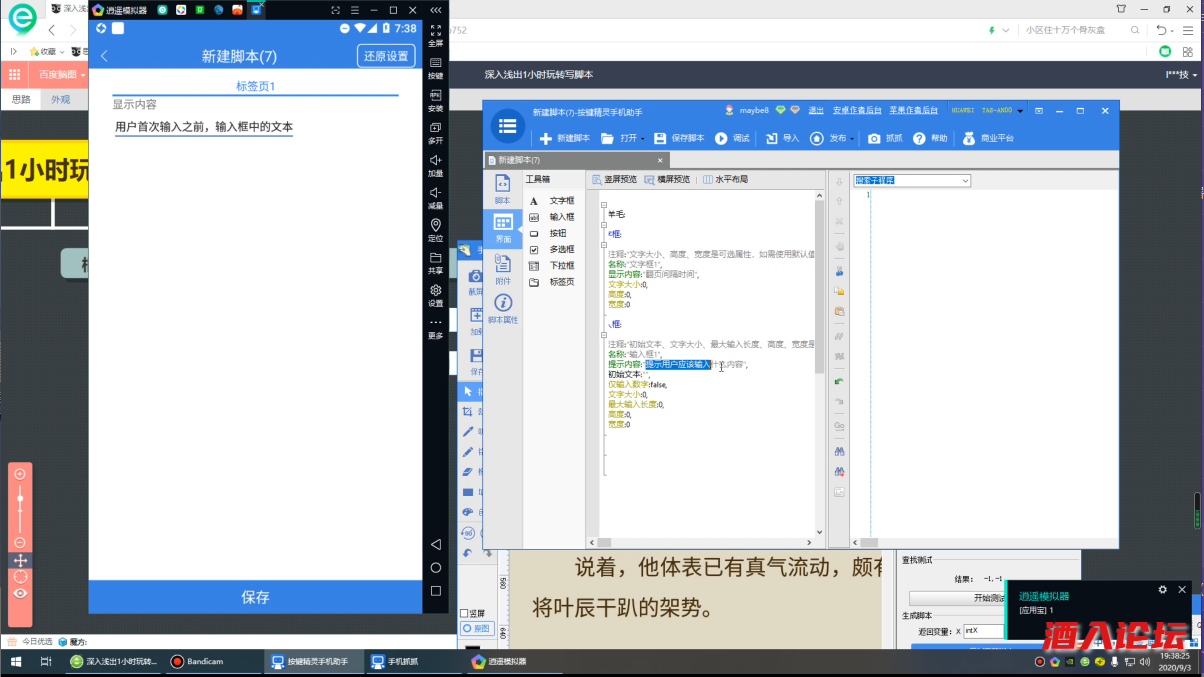Toggle the 竖屏 checkbox
The image size is (1204, 677).
(x=465, y=613)
